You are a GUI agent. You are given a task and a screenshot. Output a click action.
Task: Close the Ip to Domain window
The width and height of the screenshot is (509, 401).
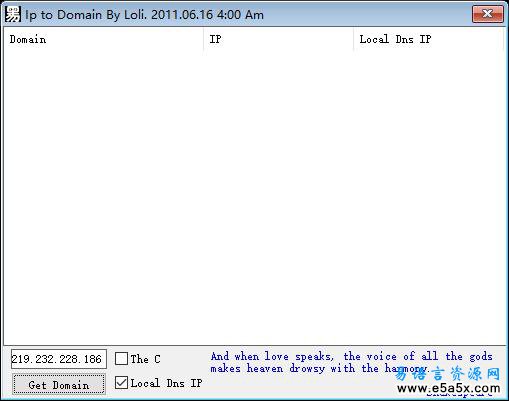487,14
